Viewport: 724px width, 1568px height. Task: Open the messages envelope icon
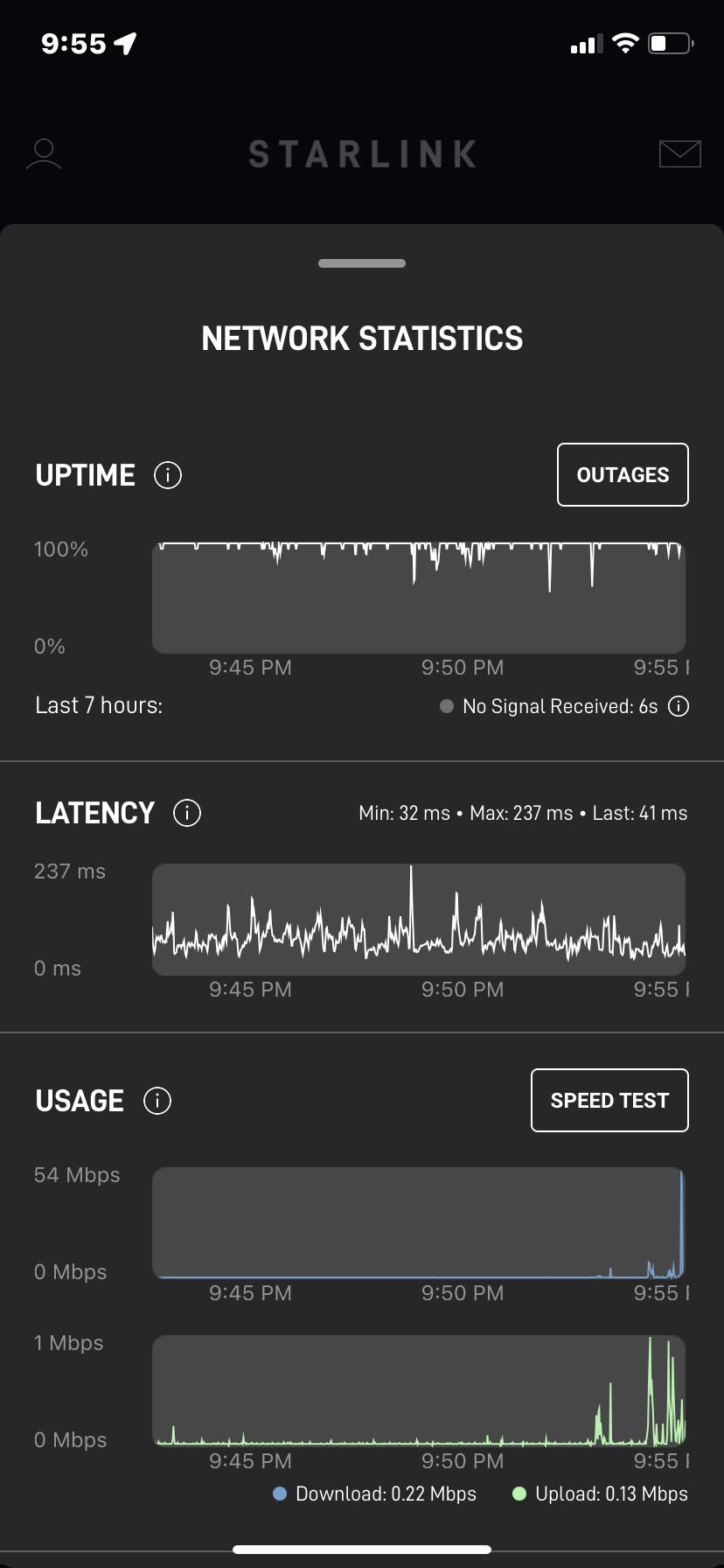click(x=679, y=153)
